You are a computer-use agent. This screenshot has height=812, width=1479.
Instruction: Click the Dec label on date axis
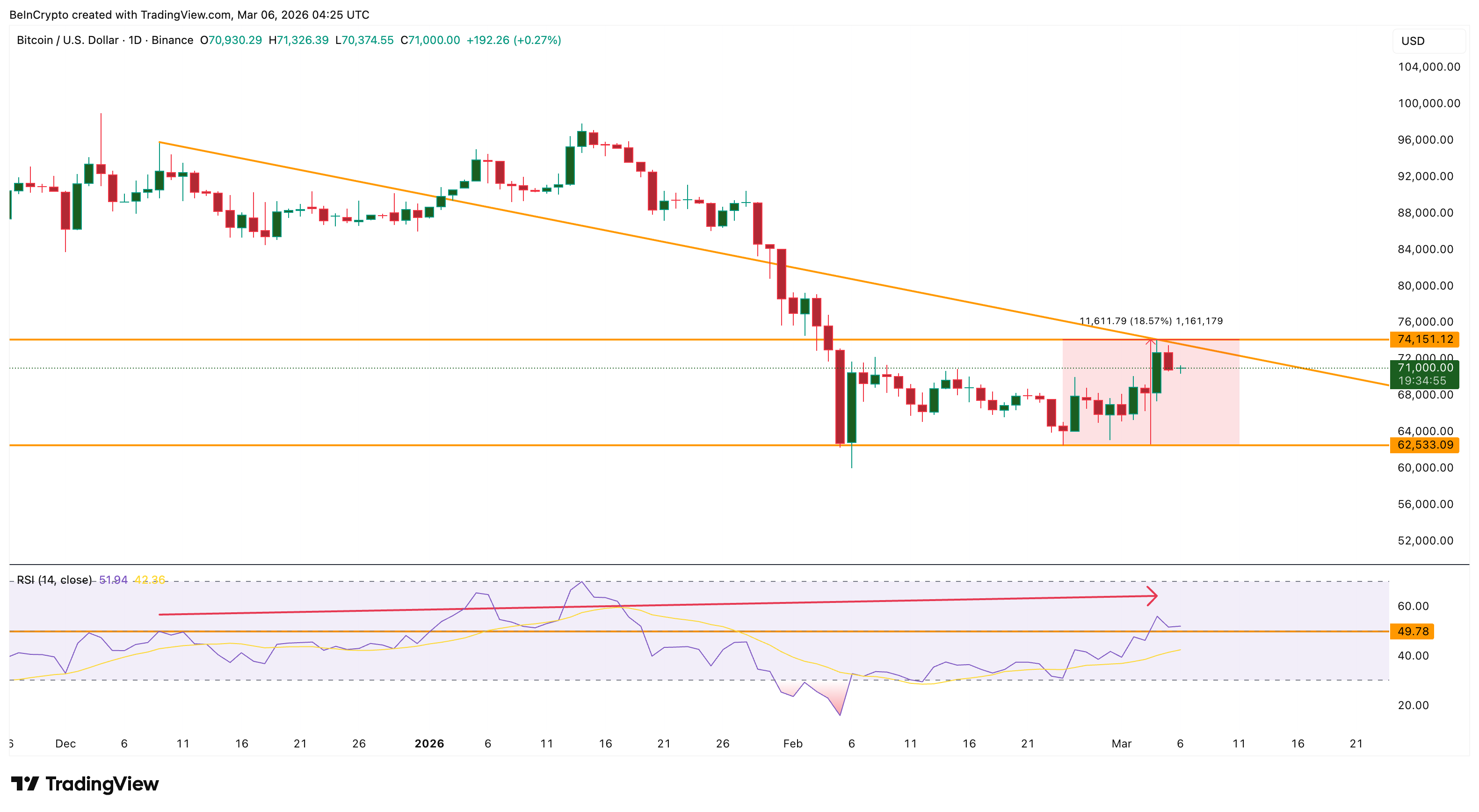click(65, 744)
